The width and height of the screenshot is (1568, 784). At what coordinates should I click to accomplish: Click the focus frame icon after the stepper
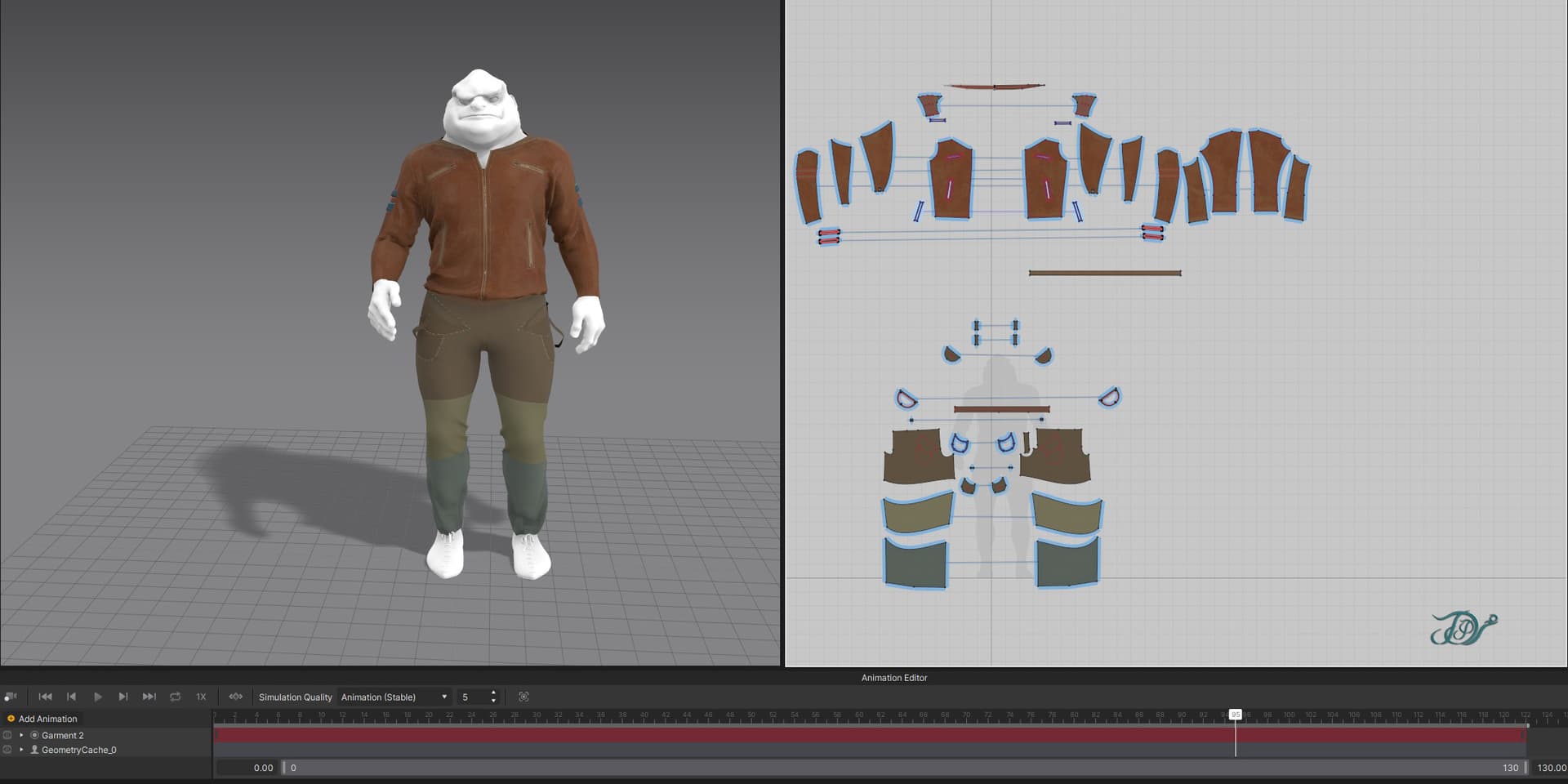pos(523,697)
